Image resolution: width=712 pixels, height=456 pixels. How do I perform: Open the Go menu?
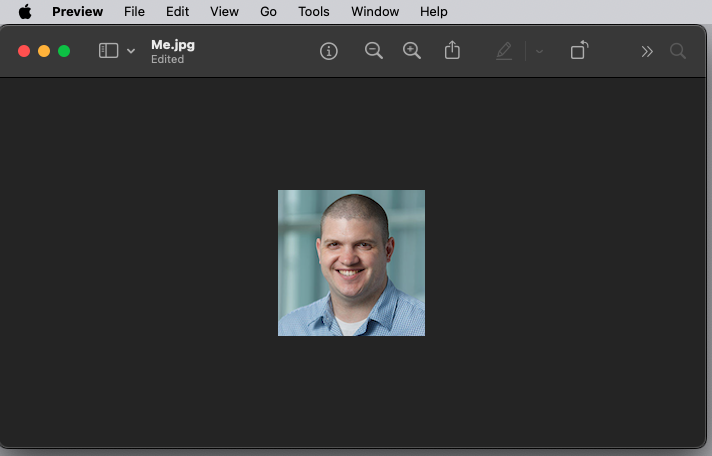point(268,11)
